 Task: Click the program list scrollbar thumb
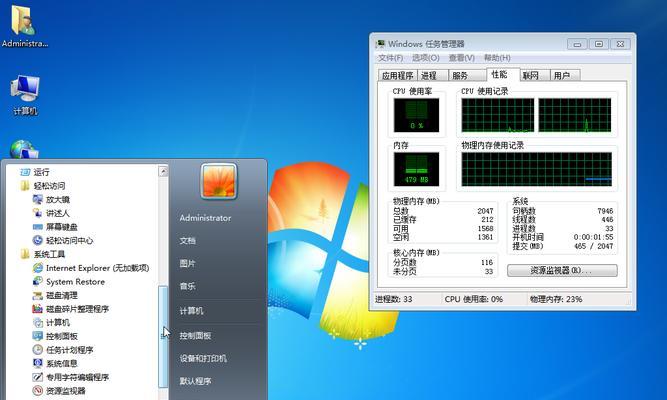pyautogui.click(x=163, y=336)
